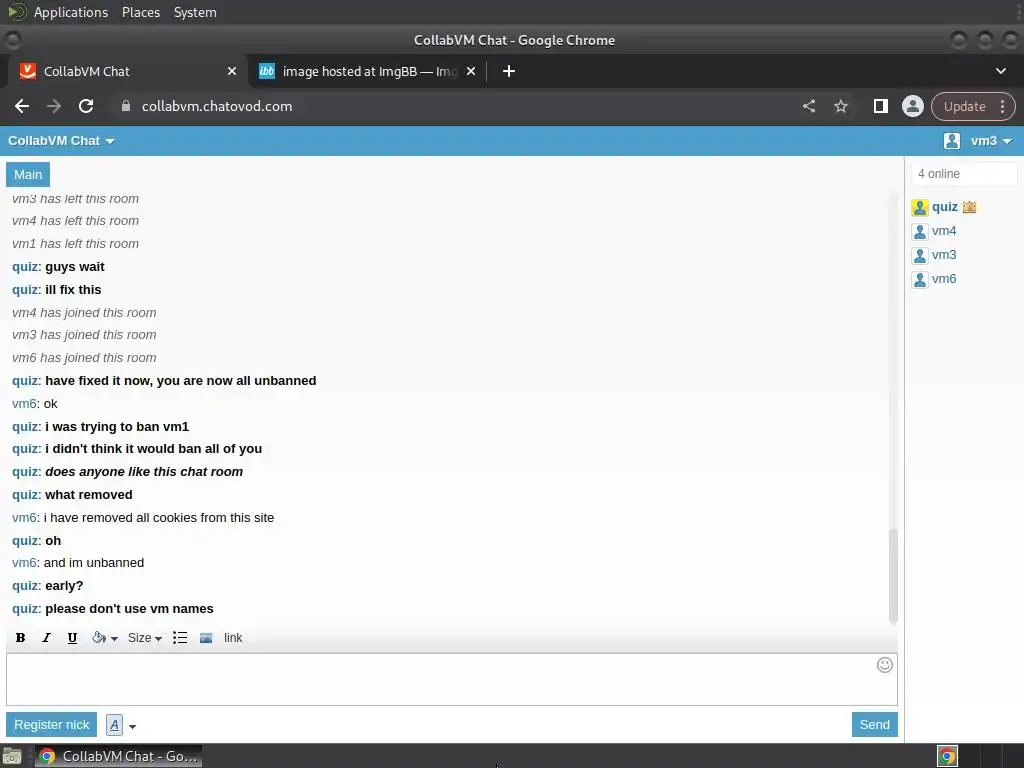The height and width of the screenshot is (768, 1024).
Task: Click the font style A button
Action: click(114, 725)
